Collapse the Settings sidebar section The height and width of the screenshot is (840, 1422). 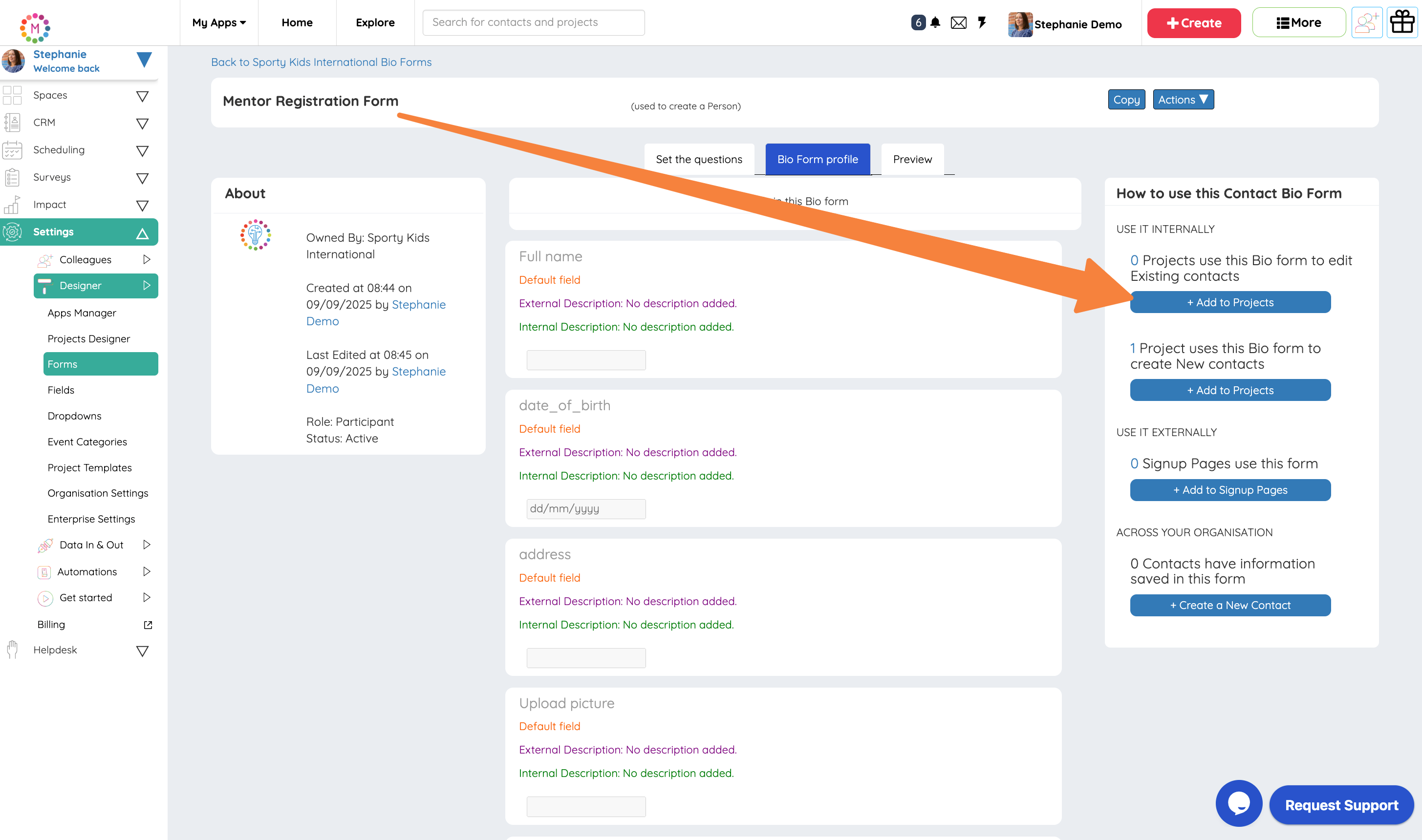coord(142,232)
